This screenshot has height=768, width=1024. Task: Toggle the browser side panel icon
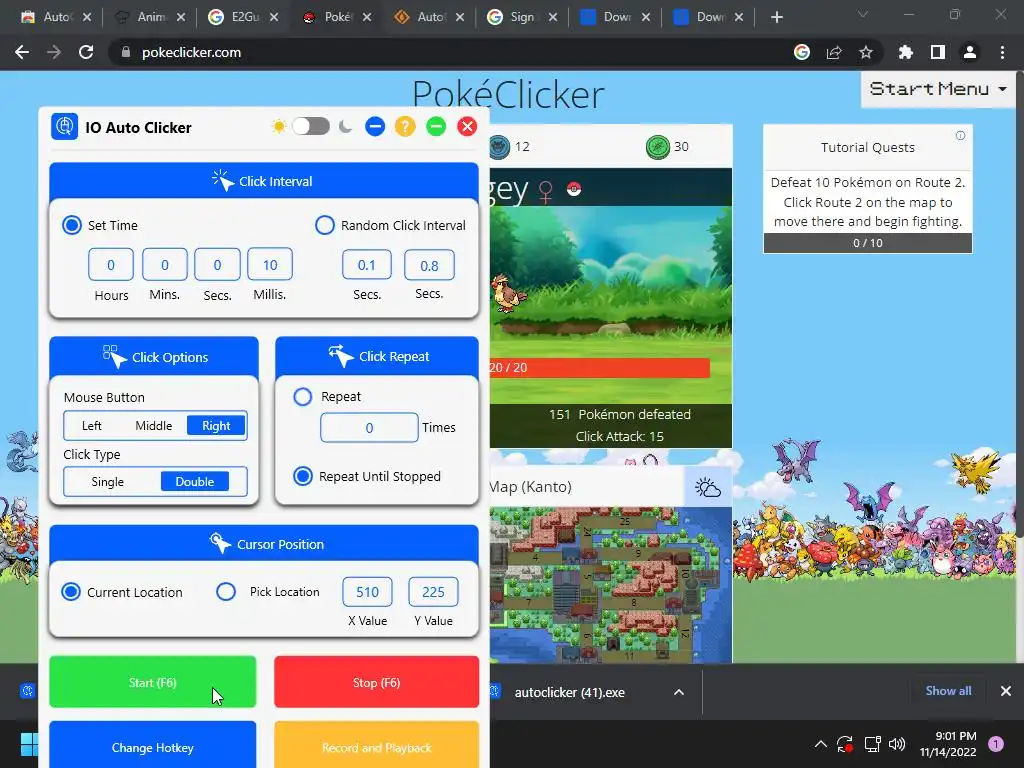(x=938, y=52)
